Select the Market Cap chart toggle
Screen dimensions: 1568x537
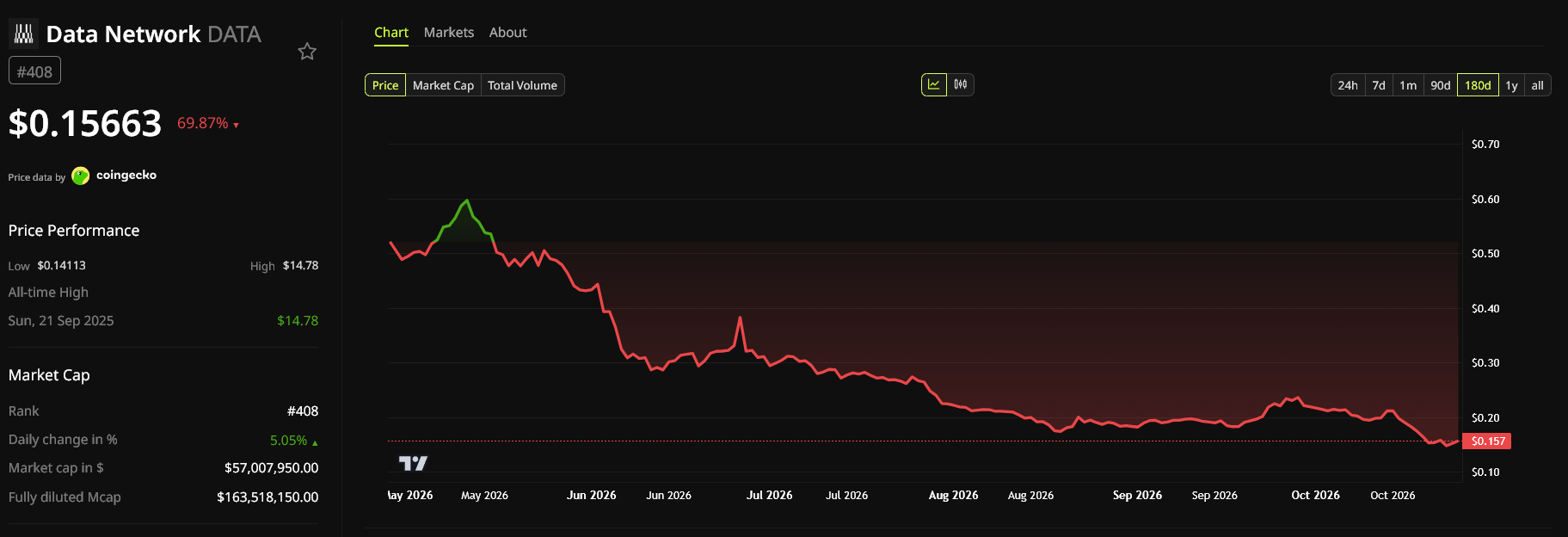(x=443, y=85)
